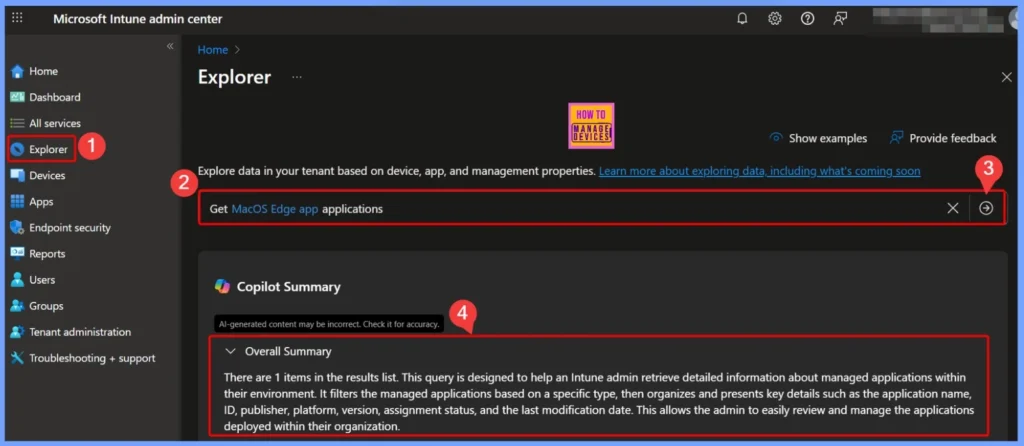Click the Troubleshooting wrench icon
This screenshot has height=446, width=1024.
click(x=18, y=358)
